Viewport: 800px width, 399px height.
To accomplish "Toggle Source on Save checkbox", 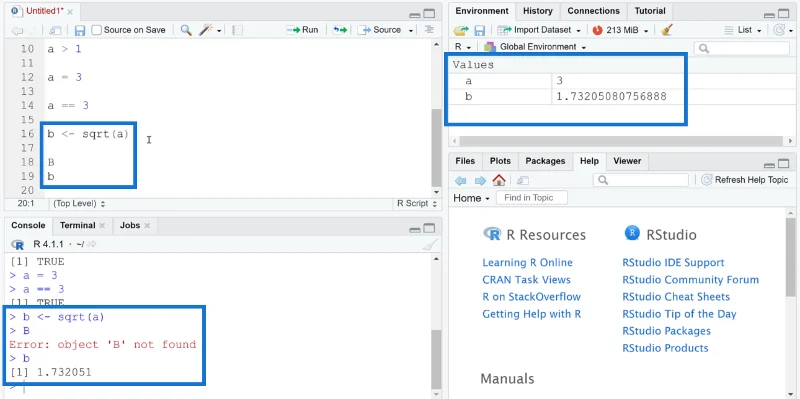I will (x=96, y=30).
